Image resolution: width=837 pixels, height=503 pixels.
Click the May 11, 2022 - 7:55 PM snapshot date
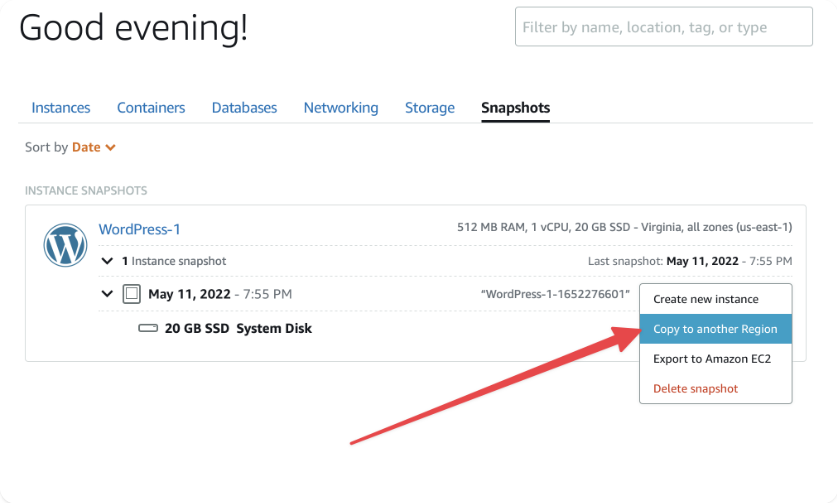[x=220, y=294]
